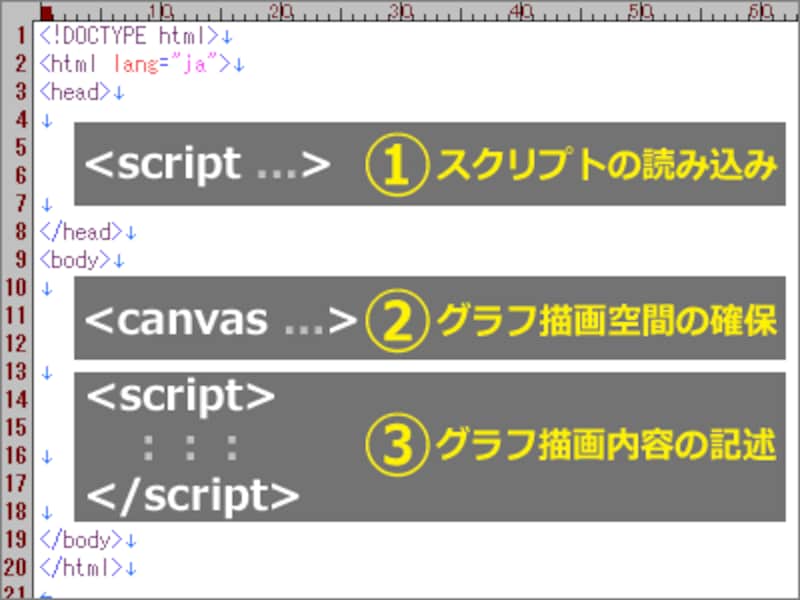Click the ruler at column 30 mark

pos(401,11)
